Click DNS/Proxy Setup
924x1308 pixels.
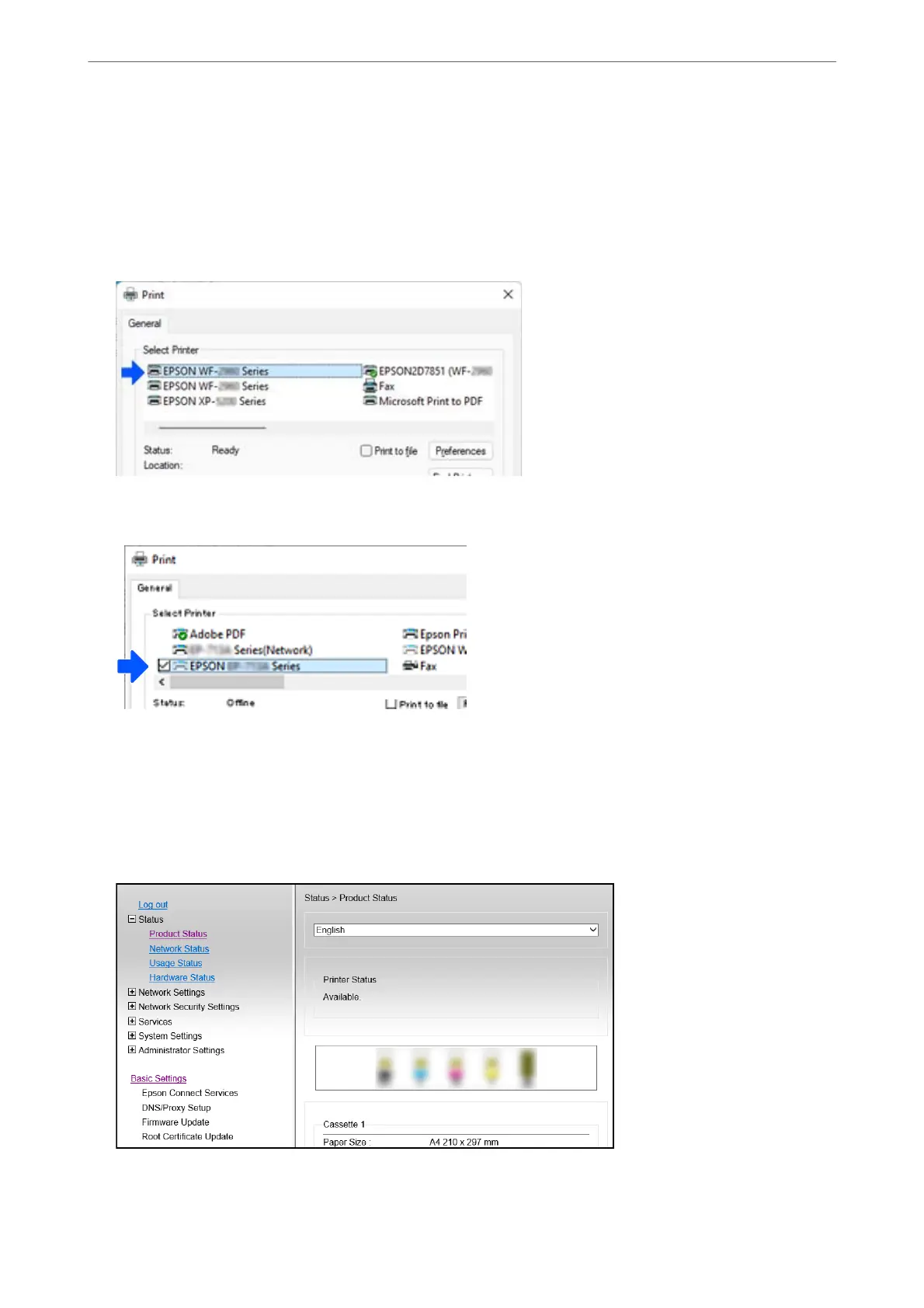click(x=176, y=1108)
